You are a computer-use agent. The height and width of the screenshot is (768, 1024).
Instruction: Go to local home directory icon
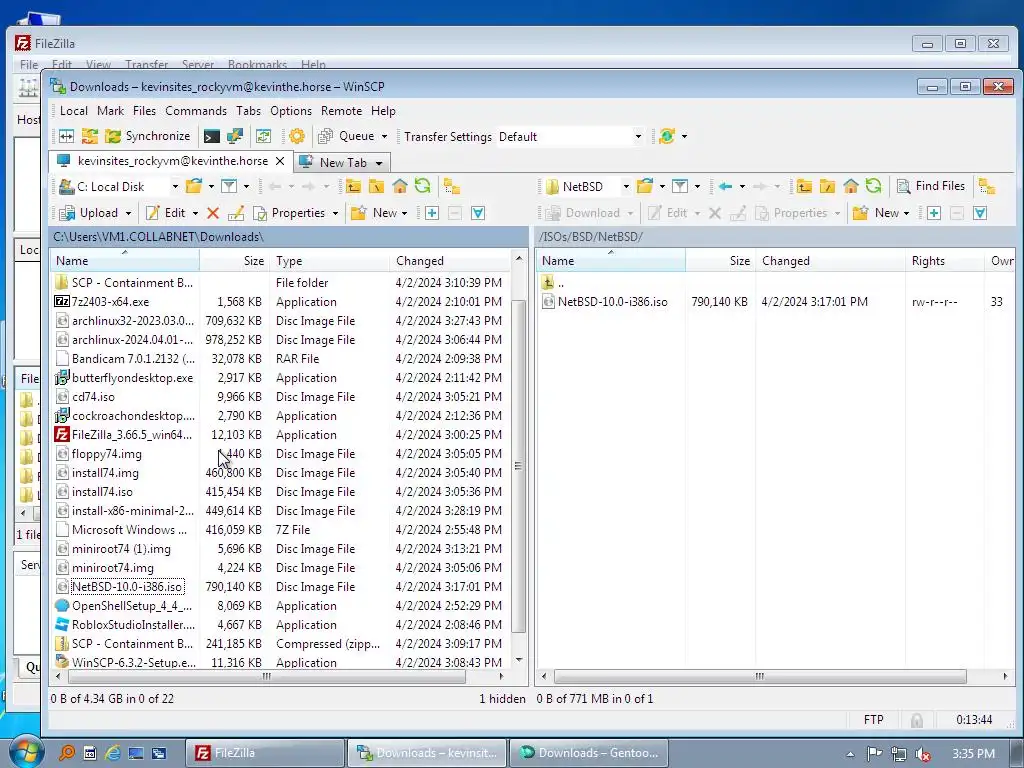400,187
